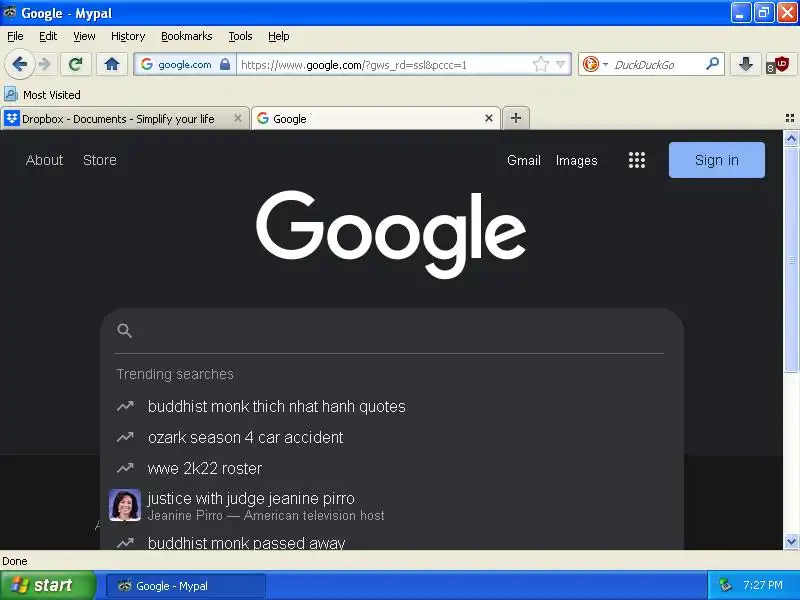Open the View menu

[84, 36]
